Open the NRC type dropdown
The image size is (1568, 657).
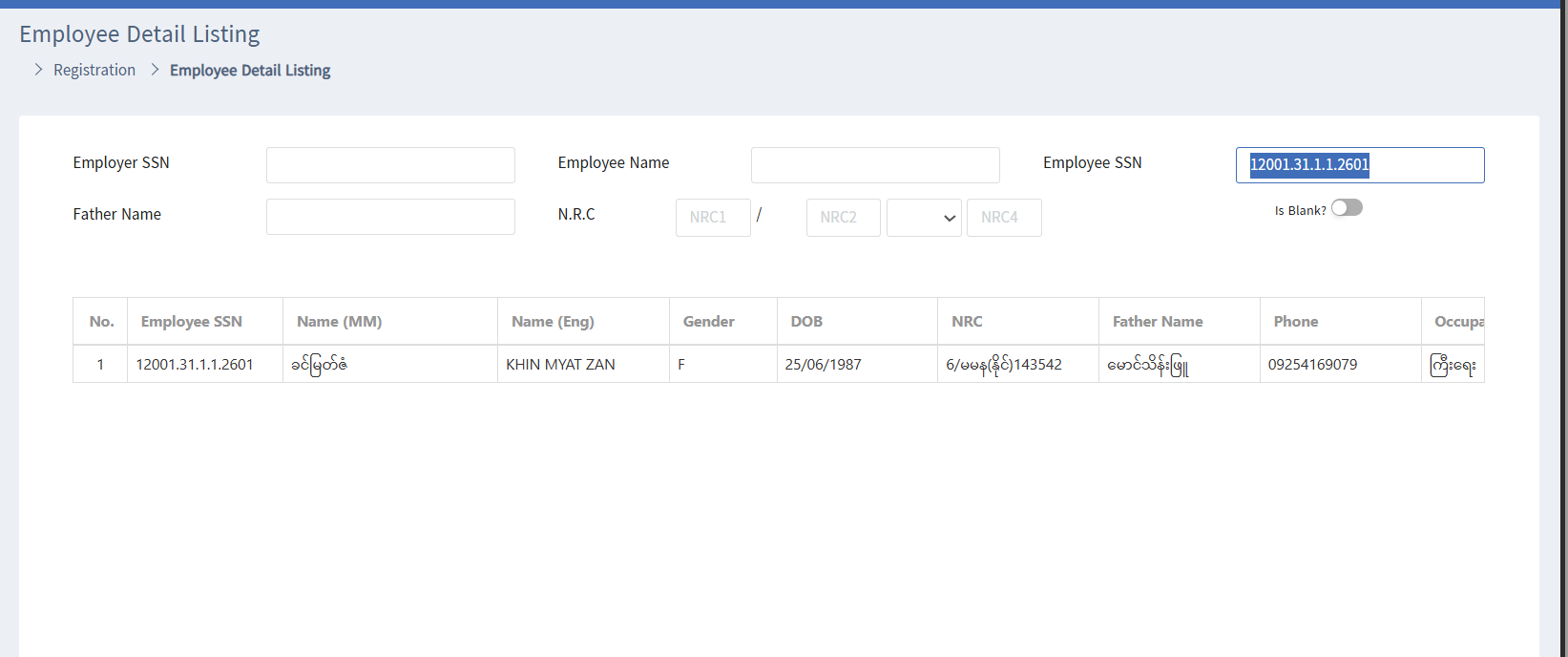[x=923, y=218]
